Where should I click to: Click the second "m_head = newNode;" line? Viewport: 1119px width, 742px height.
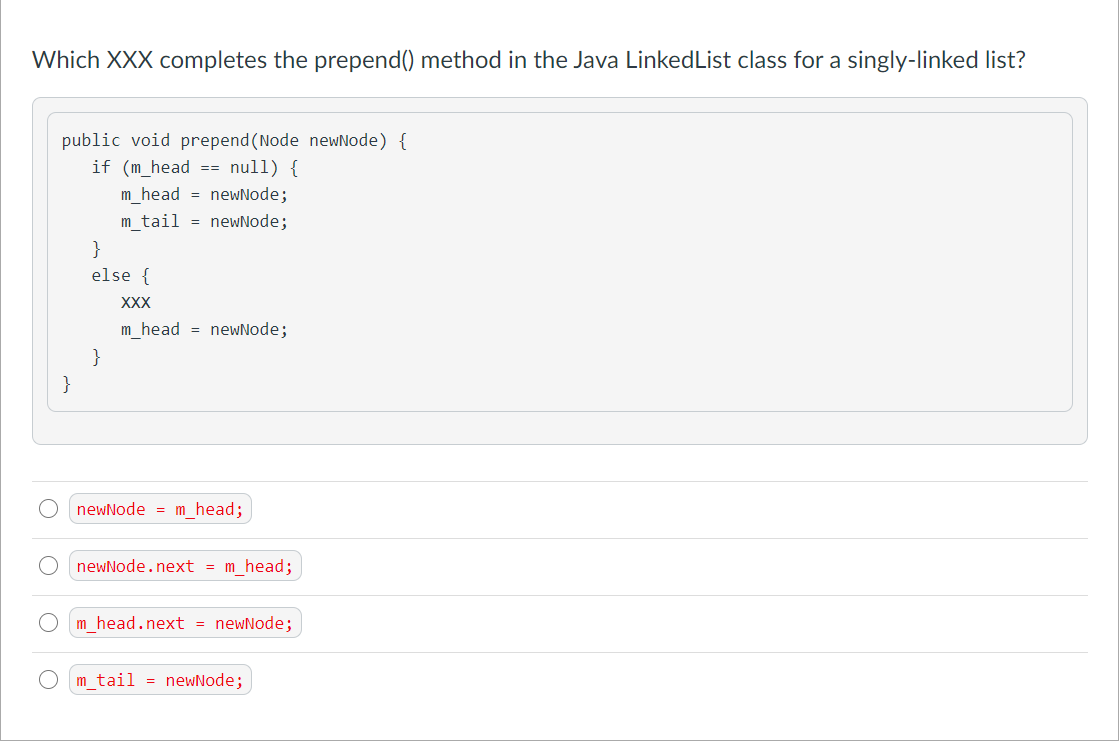(x=204, y=328)
